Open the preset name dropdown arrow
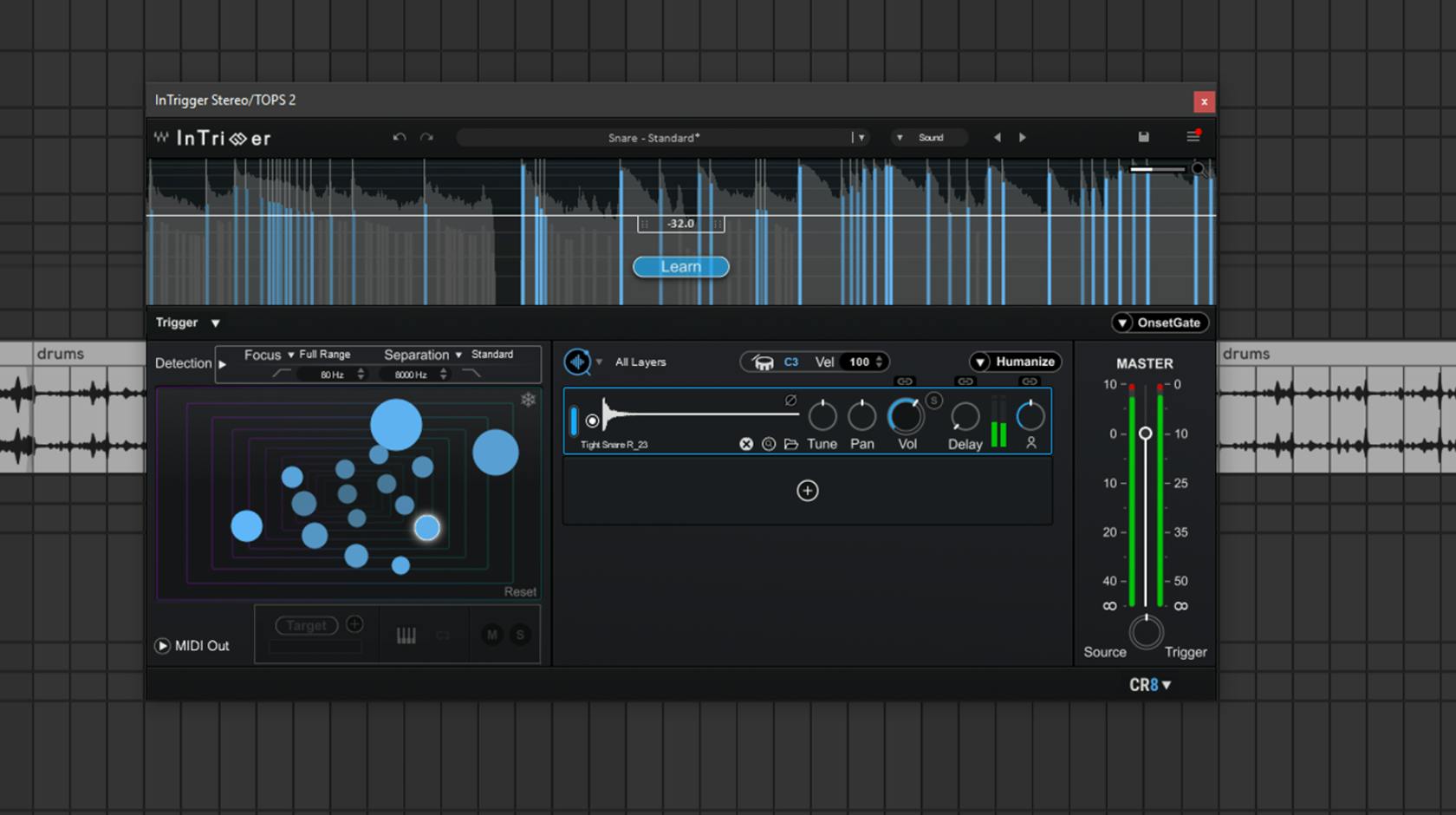 pos(861,137)
